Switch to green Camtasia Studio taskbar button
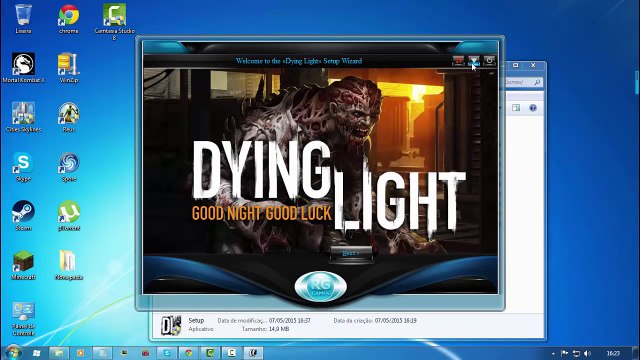 click(210, 353)
